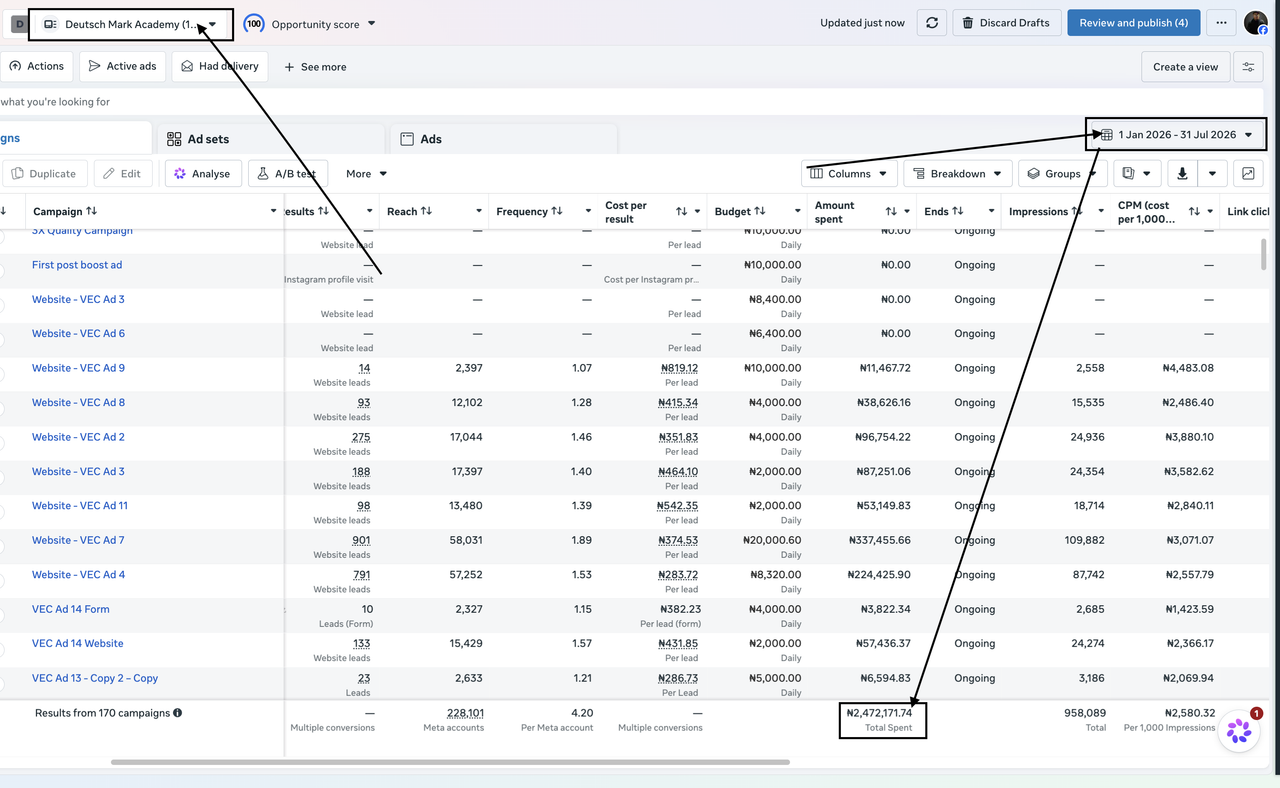
Task: Click the export download arrow icon
Action: coord(1182,174)
